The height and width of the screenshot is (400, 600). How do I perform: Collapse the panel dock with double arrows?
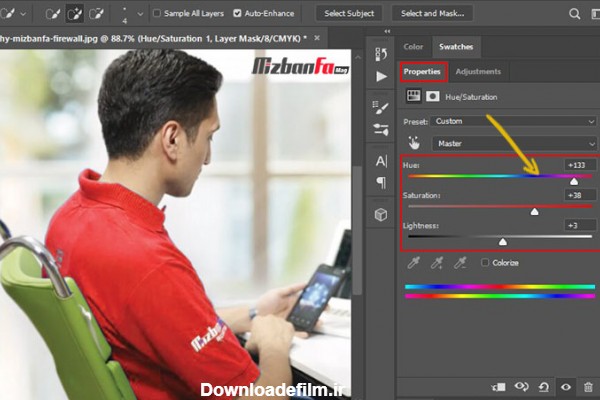point(387,31)
